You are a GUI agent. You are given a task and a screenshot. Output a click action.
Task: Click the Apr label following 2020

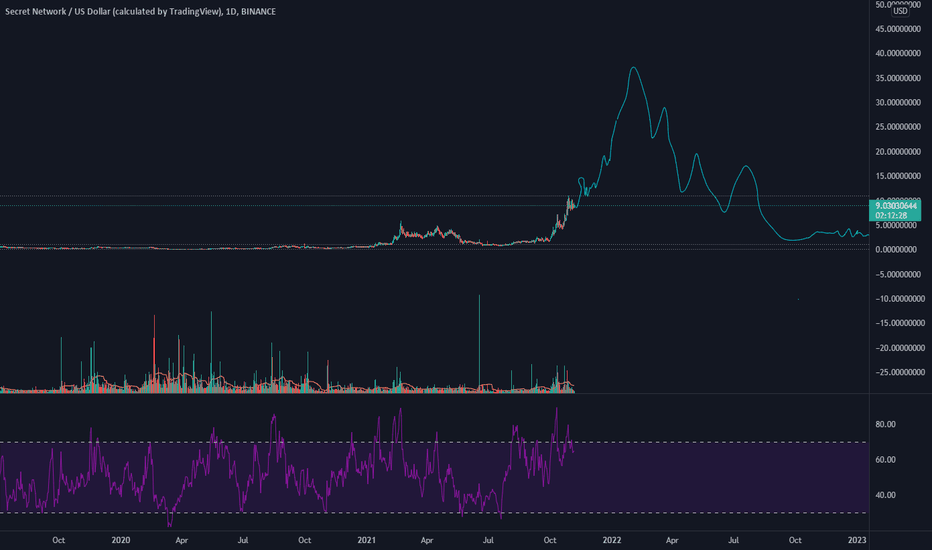pos(182,540)
